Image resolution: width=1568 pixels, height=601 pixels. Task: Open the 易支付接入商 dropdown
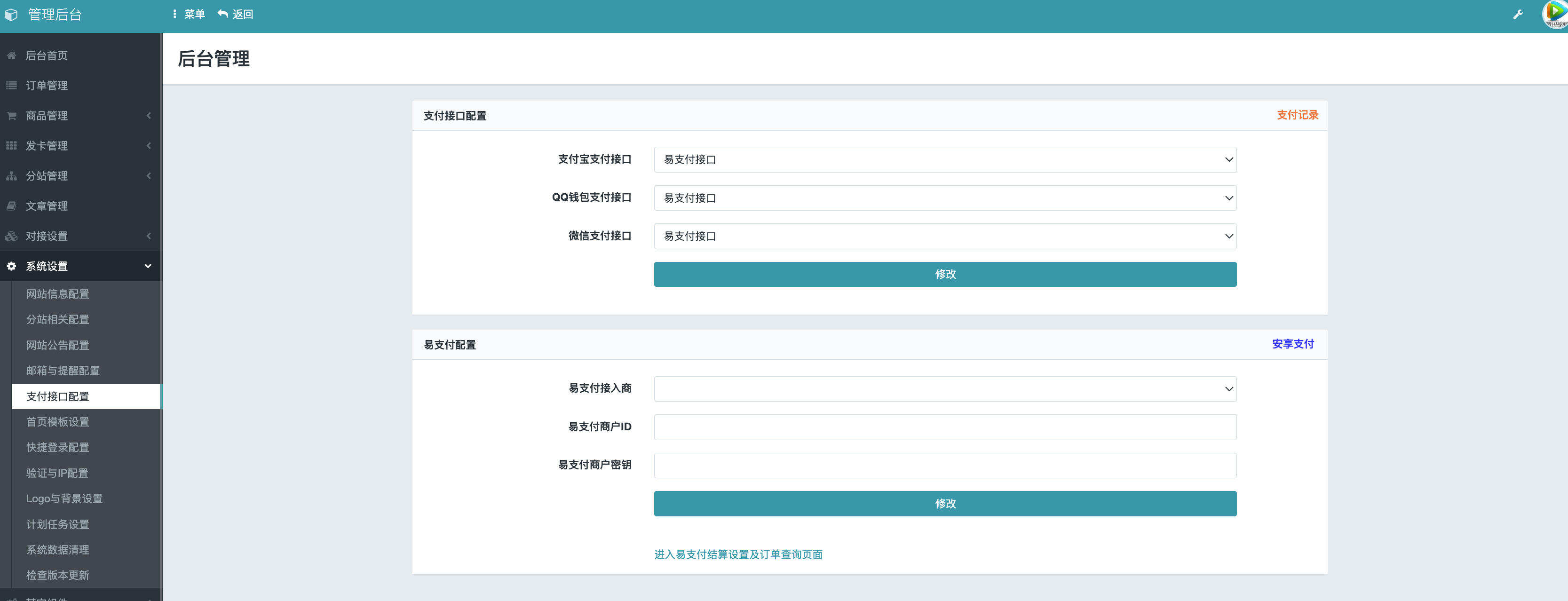(945, 389)
